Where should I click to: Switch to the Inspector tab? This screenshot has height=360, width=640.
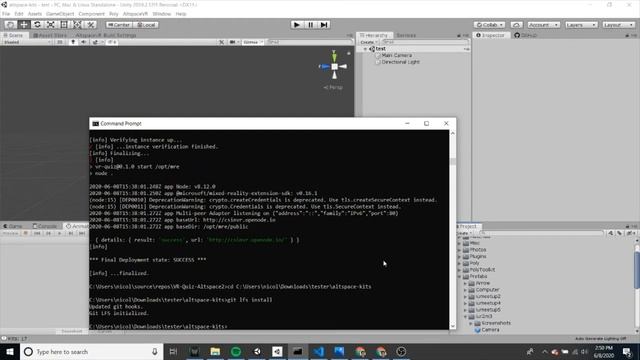490,36
